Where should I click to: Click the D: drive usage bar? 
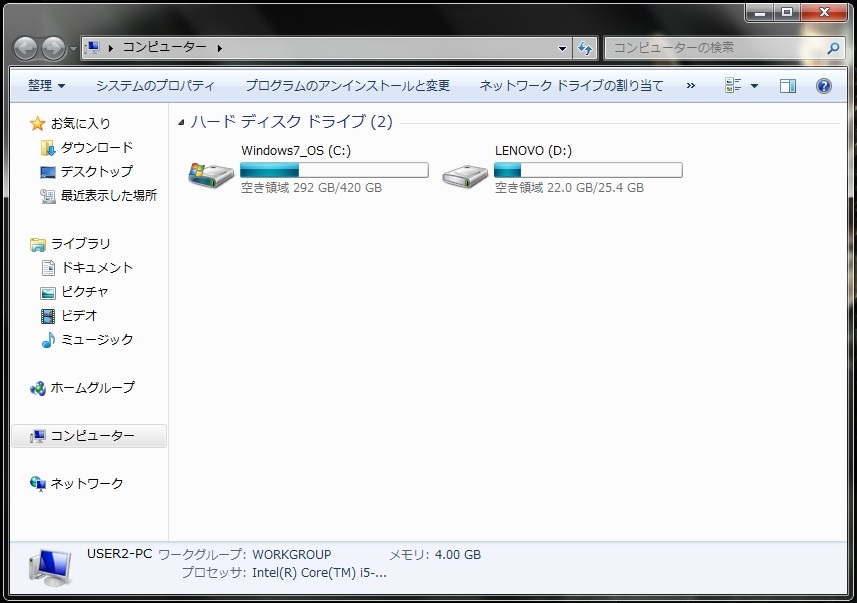pos(588,170)
